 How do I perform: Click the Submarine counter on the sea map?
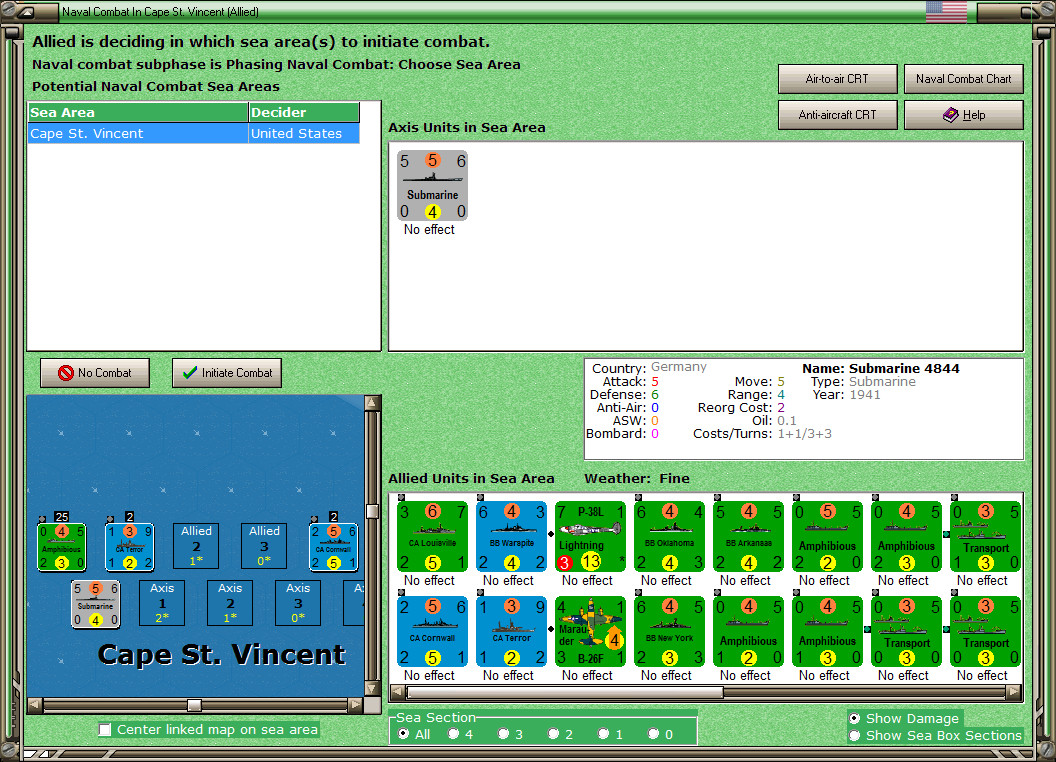tap(96, 604)
